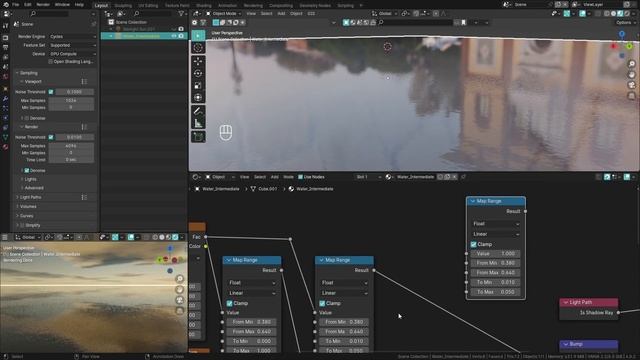The image size is (640, 360).
Task: Collapse the Light Path node
Action: (x=566, y=302)
